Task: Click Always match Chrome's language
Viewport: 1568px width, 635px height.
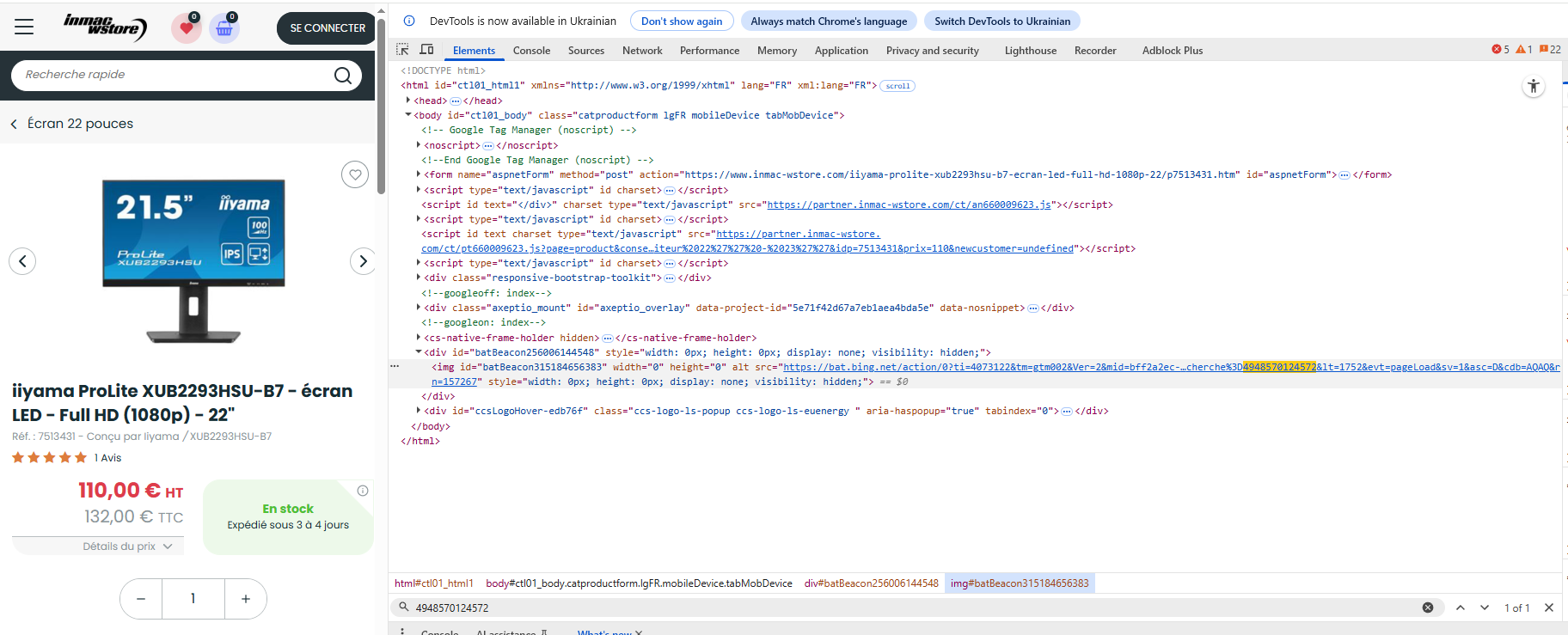Action: tap(829, 21)
